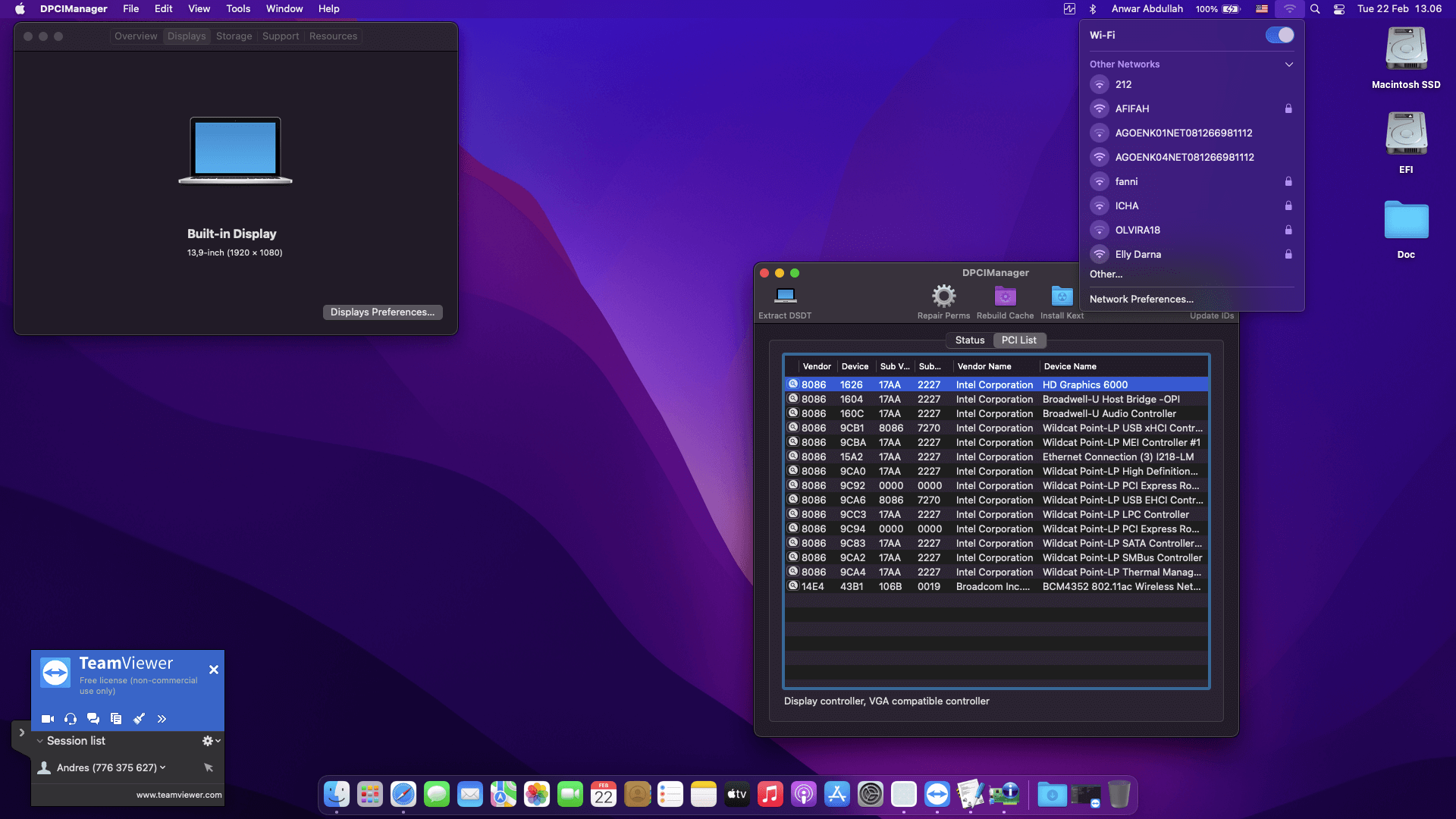
Task: Select OLVIRA18 Wi-Fi network
Action: [1191, 230]
